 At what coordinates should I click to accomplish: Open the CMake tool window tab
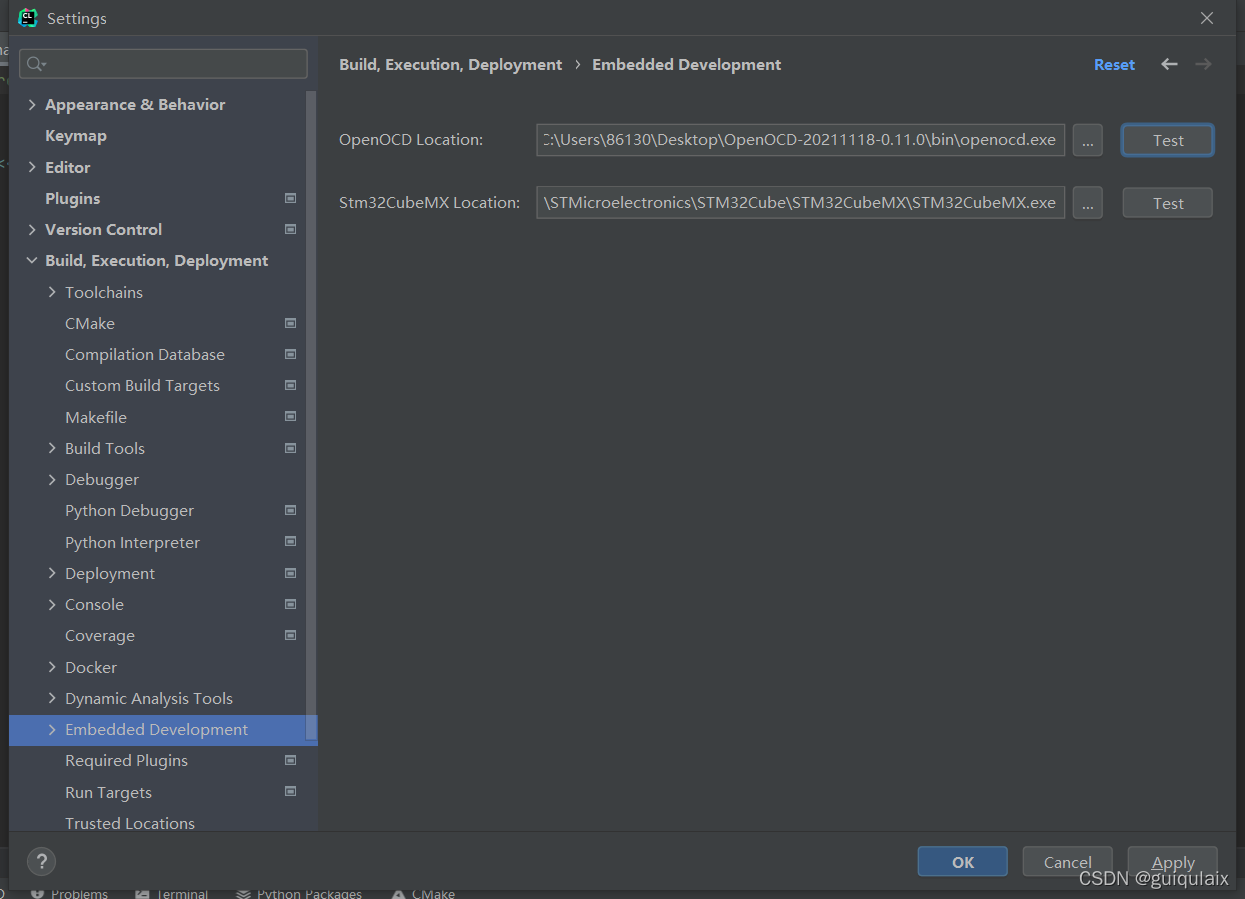click(423, 893)
